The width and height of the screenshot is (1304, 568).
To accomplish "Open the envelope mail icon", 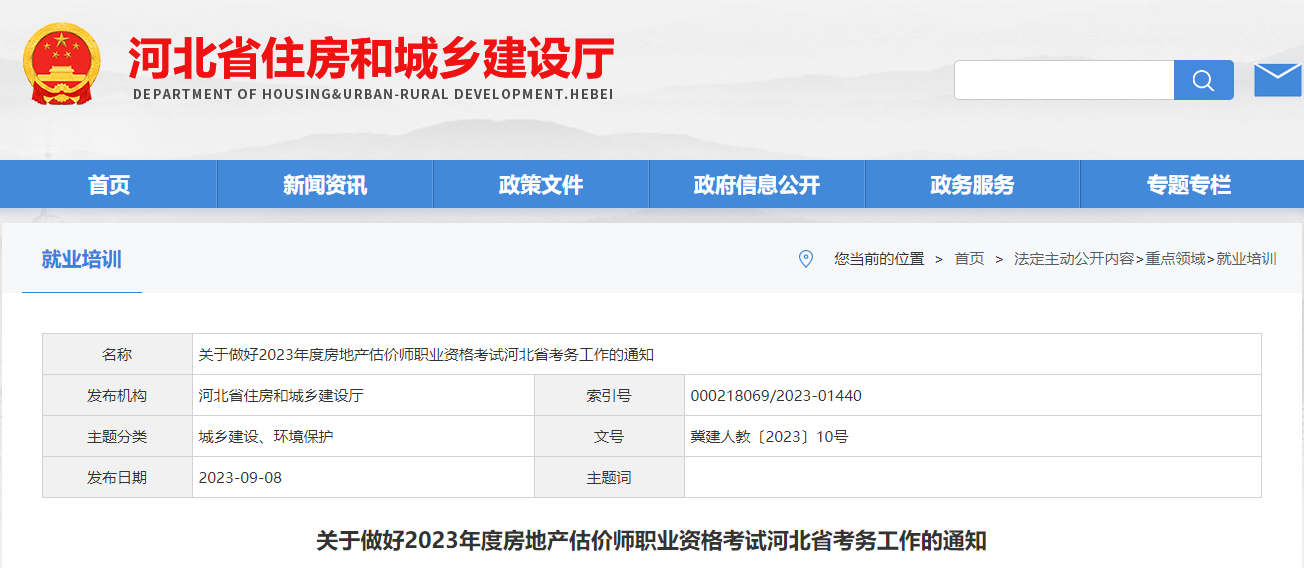I will pyautogui.click(x=1277, y=80).
